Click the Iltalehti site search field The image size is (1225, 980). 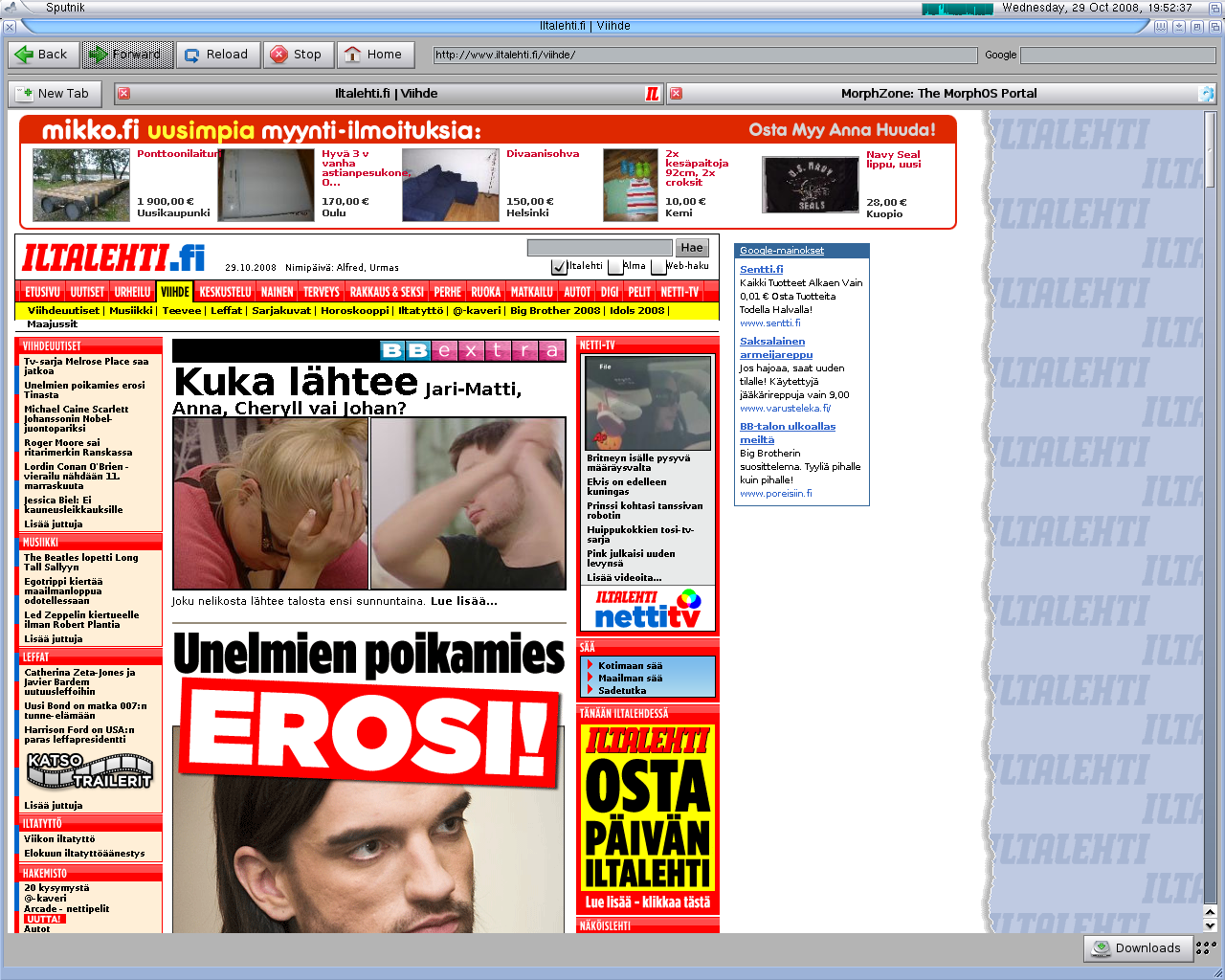[599, 248]
